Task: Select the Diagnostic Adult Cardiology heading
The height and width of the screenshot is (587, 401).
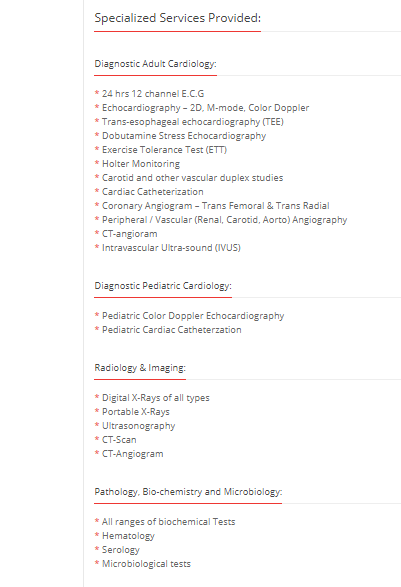Action: pos(155,64)
